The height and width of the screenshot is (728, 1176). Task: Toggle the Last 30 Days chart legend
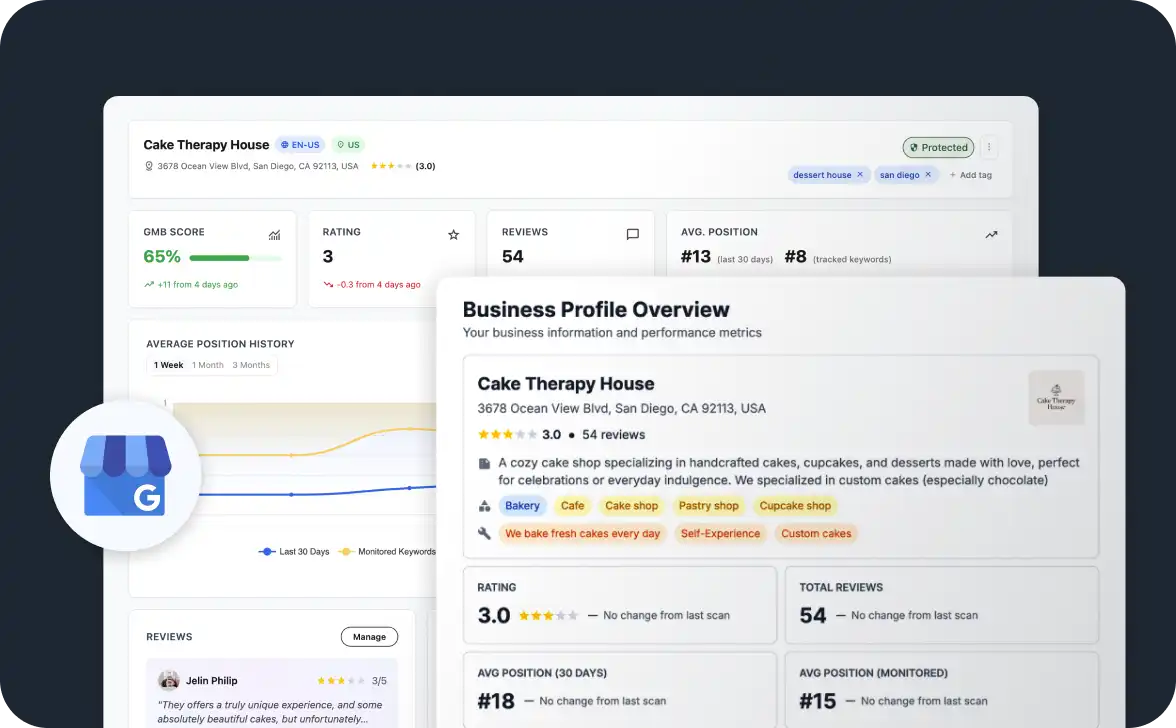(293, 551)
